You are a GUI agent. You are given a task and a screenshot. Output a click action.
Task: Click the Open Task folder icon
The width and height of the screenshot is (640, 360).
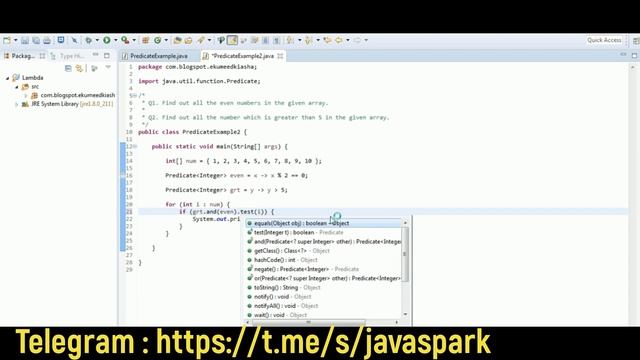coord(188,40)
